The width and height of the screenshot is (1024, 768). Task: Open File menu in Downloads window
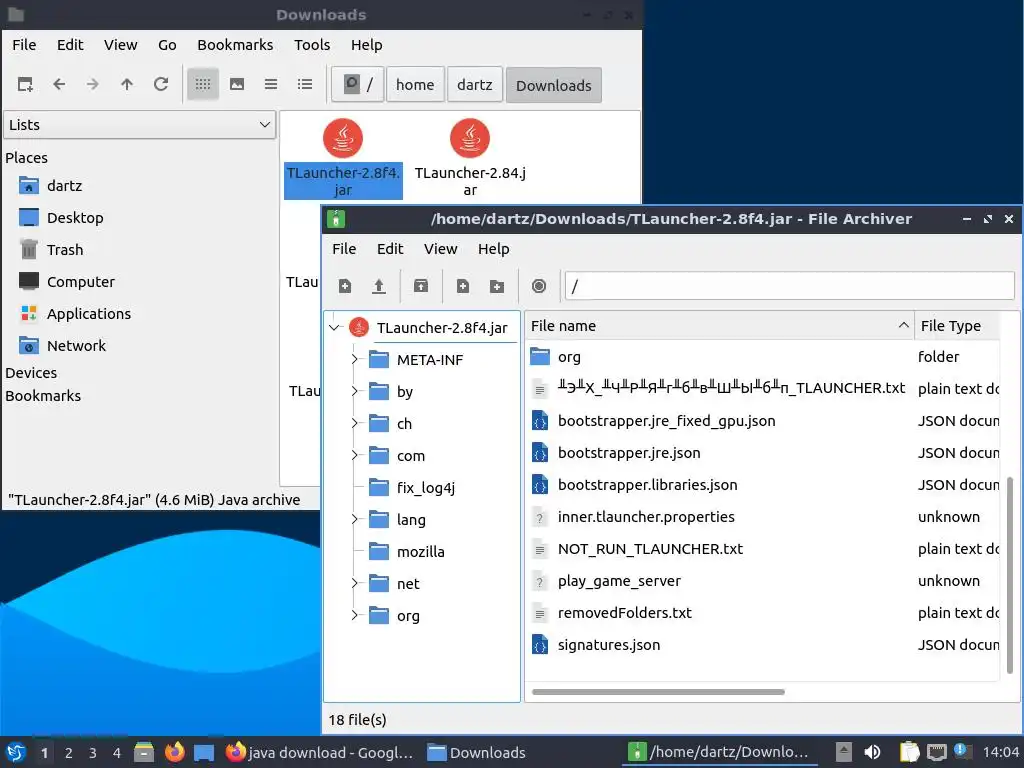(24, 45)
